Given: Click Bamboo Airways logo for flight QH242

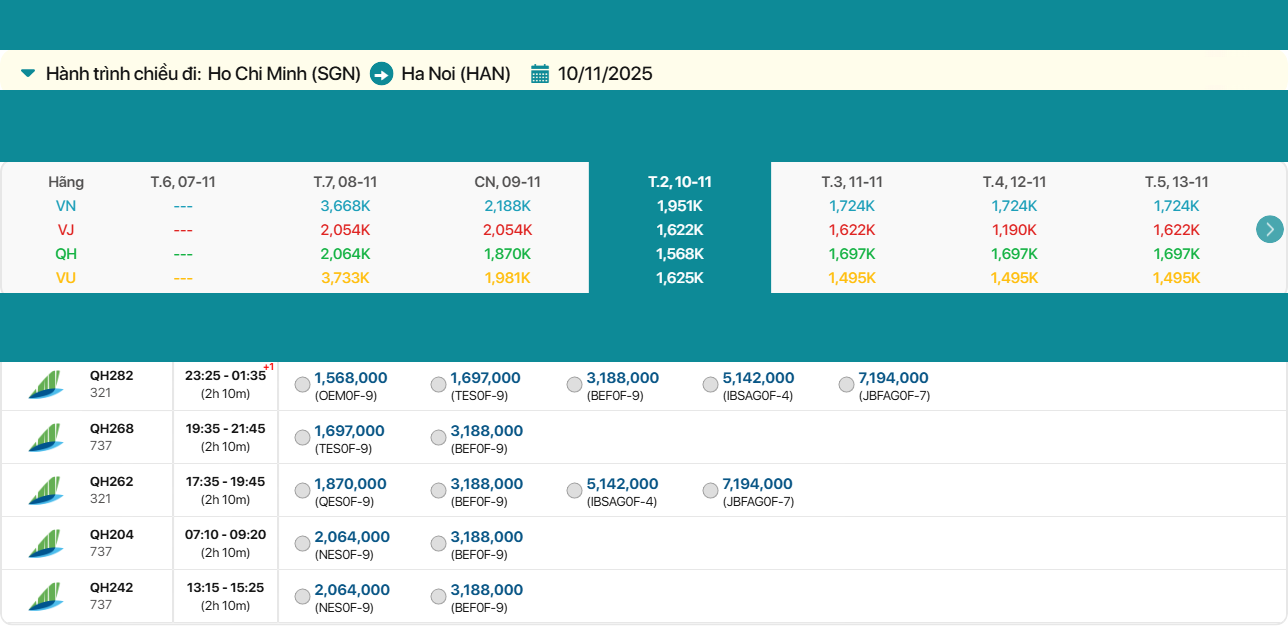Looking at the screenshot, I should (x=45, y=597).
